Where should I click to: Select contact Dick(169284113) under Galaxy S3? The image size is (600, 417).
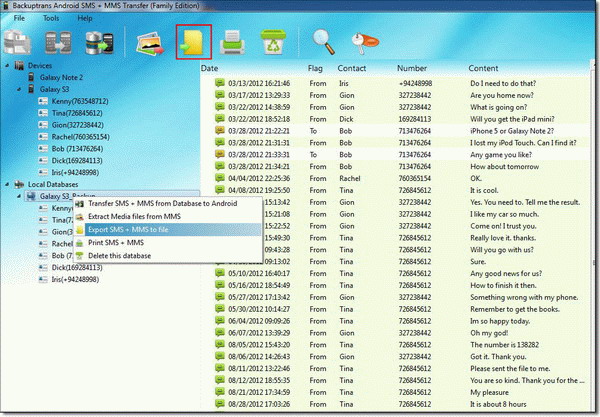(77, 160)
